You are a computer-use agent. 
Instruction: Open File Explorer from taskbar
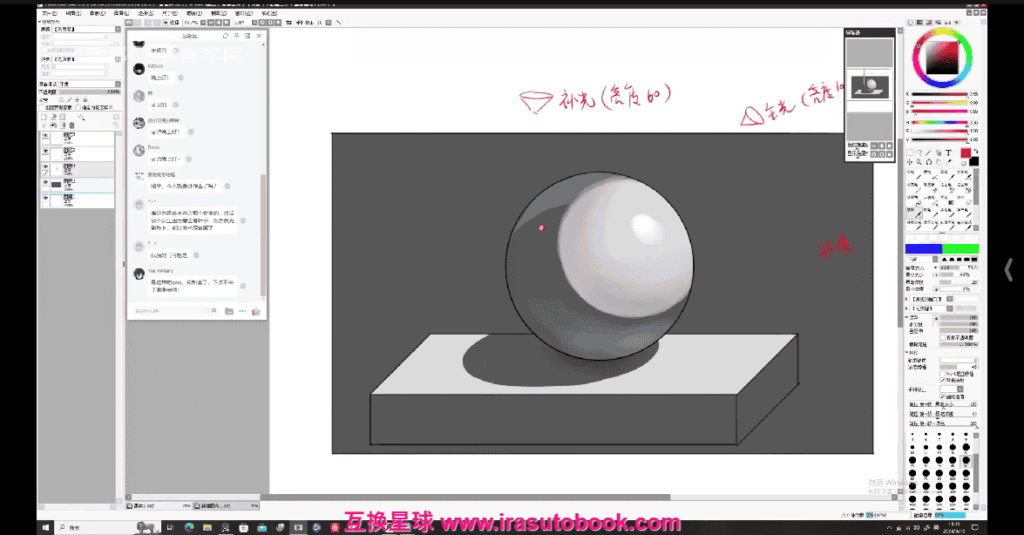[207, 527]
